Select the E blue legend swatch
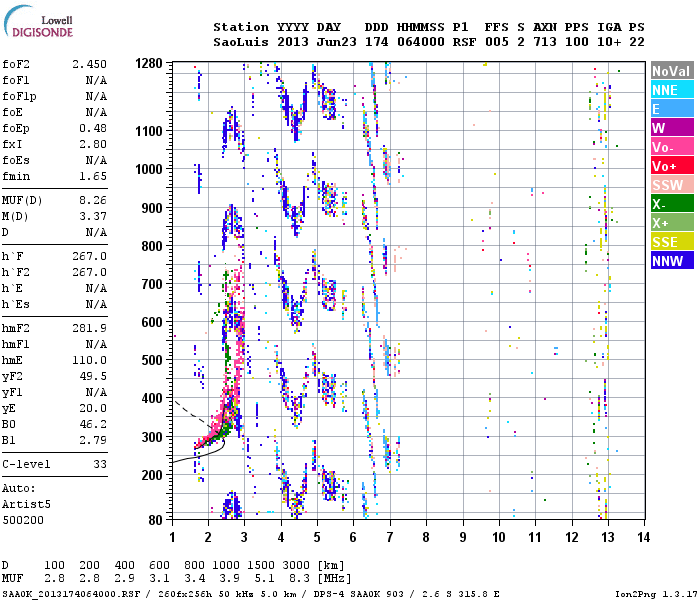This screenshot has width=700, height=600. (x=672, y=109)
